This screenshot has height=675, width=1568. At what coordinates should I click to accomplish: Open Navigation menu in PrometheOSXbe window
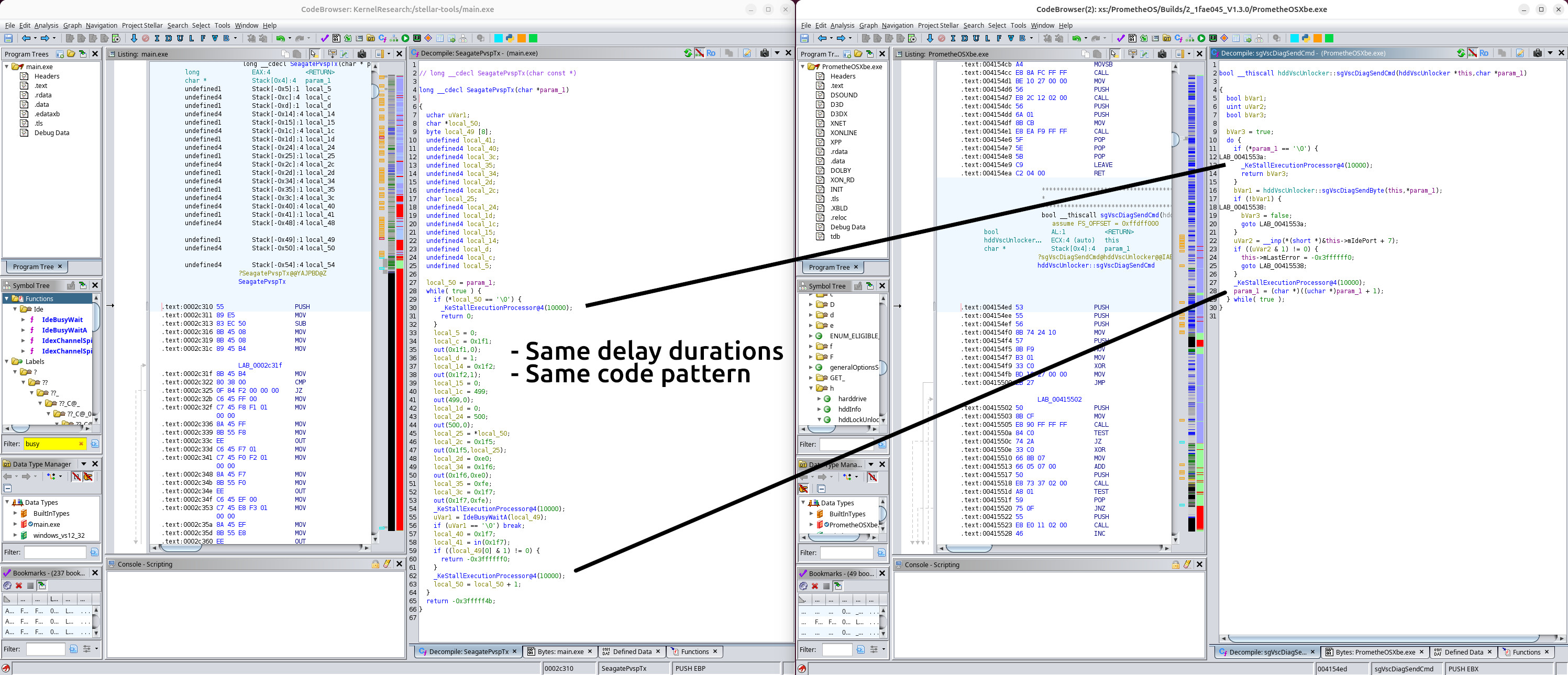897,26
